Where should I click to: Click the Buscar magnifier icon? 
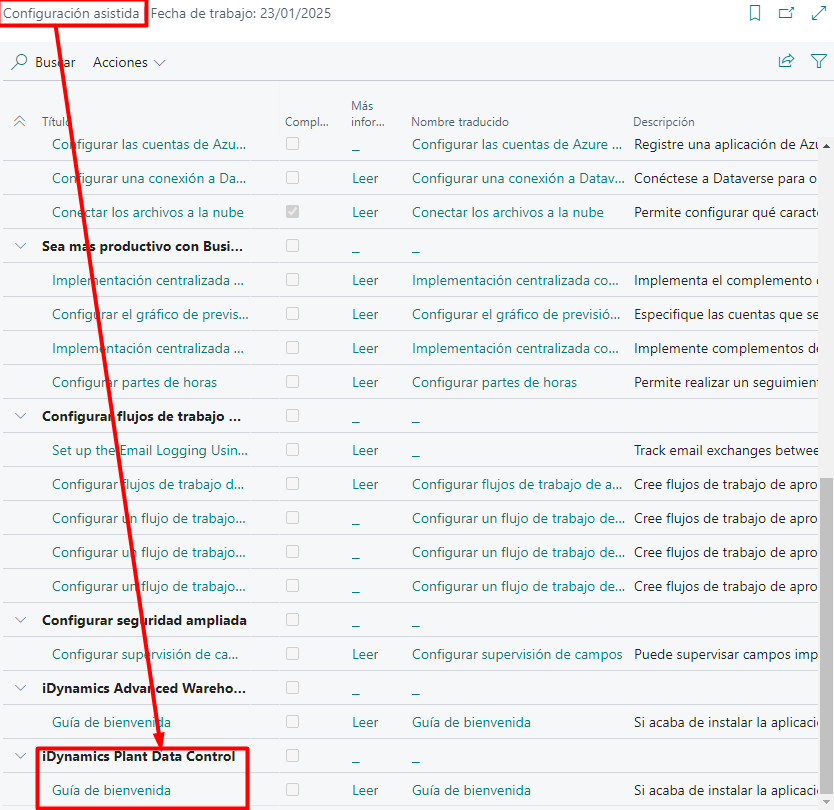(x=19, y=62)
